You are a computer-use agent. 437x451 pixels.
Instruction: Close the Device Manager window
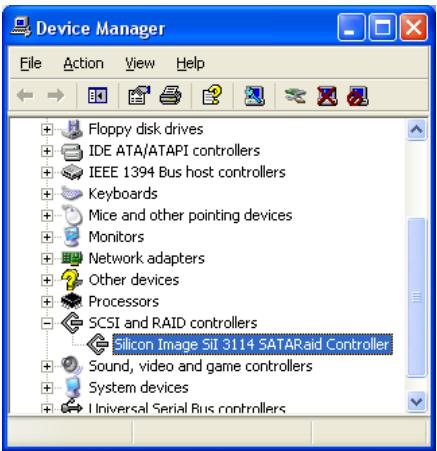click(414, 27)
